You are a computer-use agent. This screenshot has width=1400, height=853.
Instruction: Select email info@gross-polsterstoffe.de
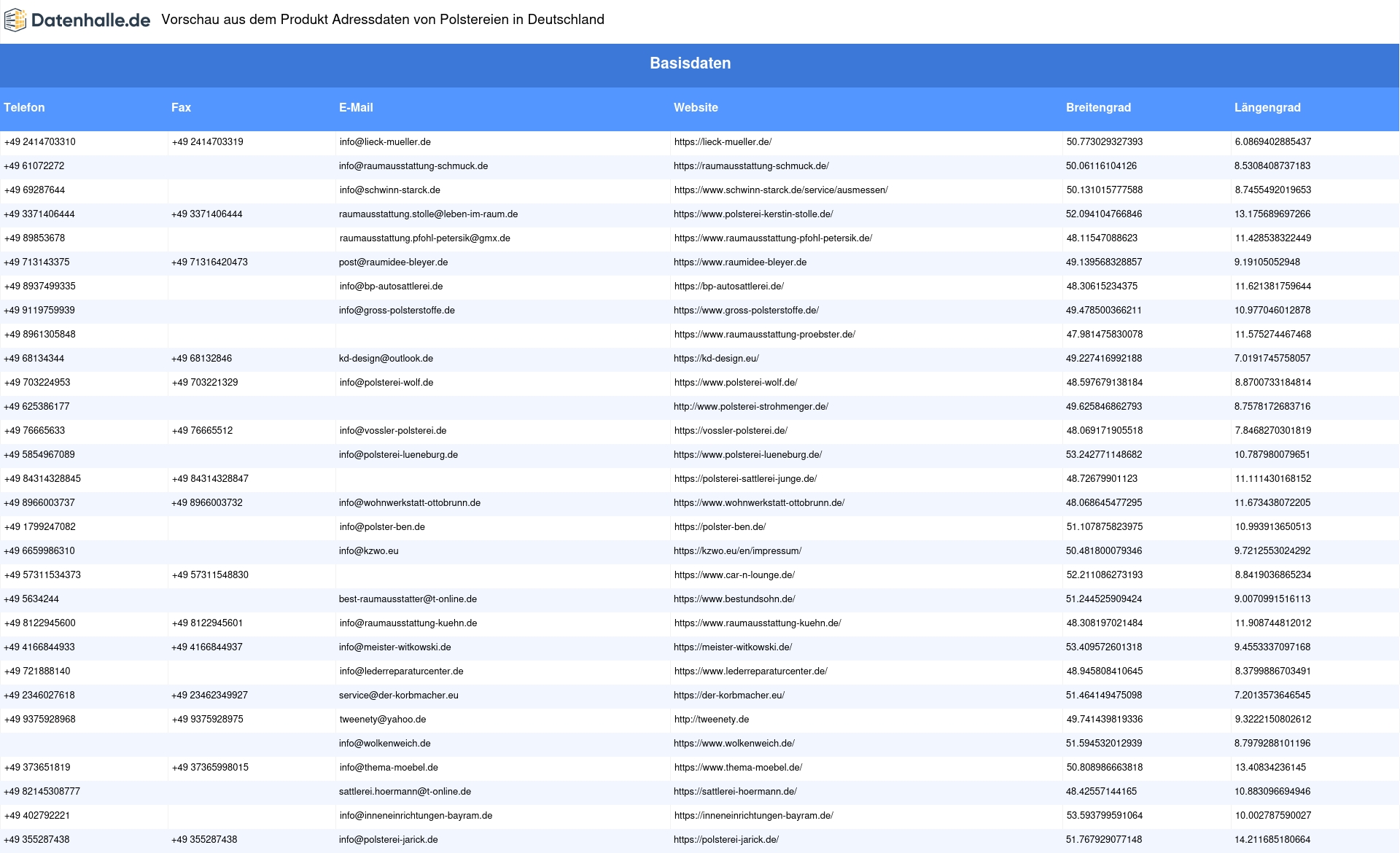pyautogui.click(x=397, y=311)
